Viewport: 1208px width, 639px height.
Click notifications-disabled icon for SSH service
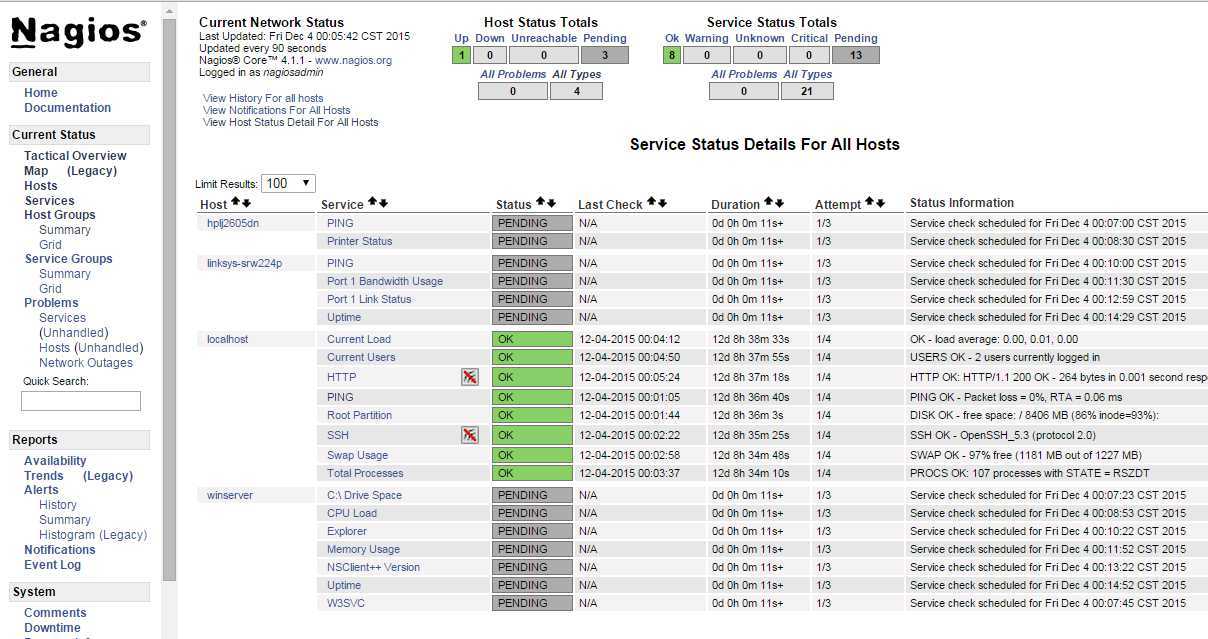tap(470, 435)
